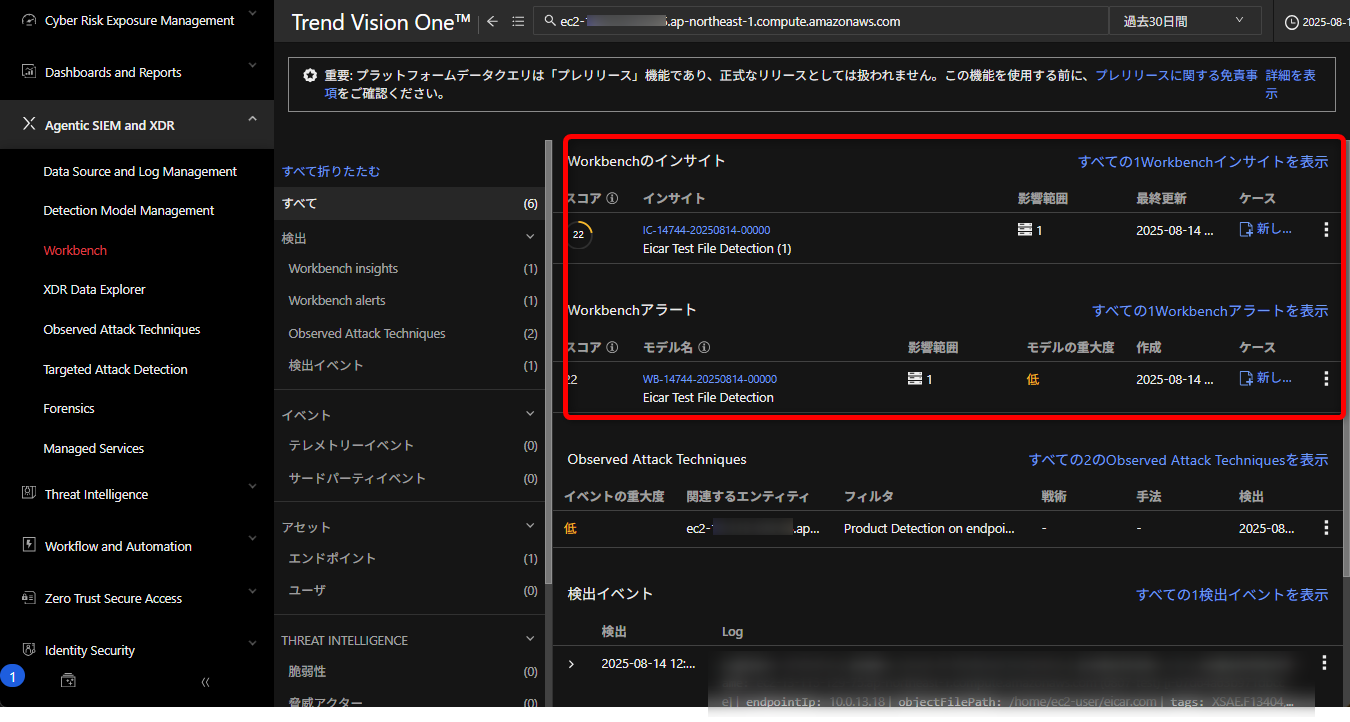This screenshot has height=722, width=1350.
Task: Click 詳細を表示 link in notice banner
Action: 1290,84
